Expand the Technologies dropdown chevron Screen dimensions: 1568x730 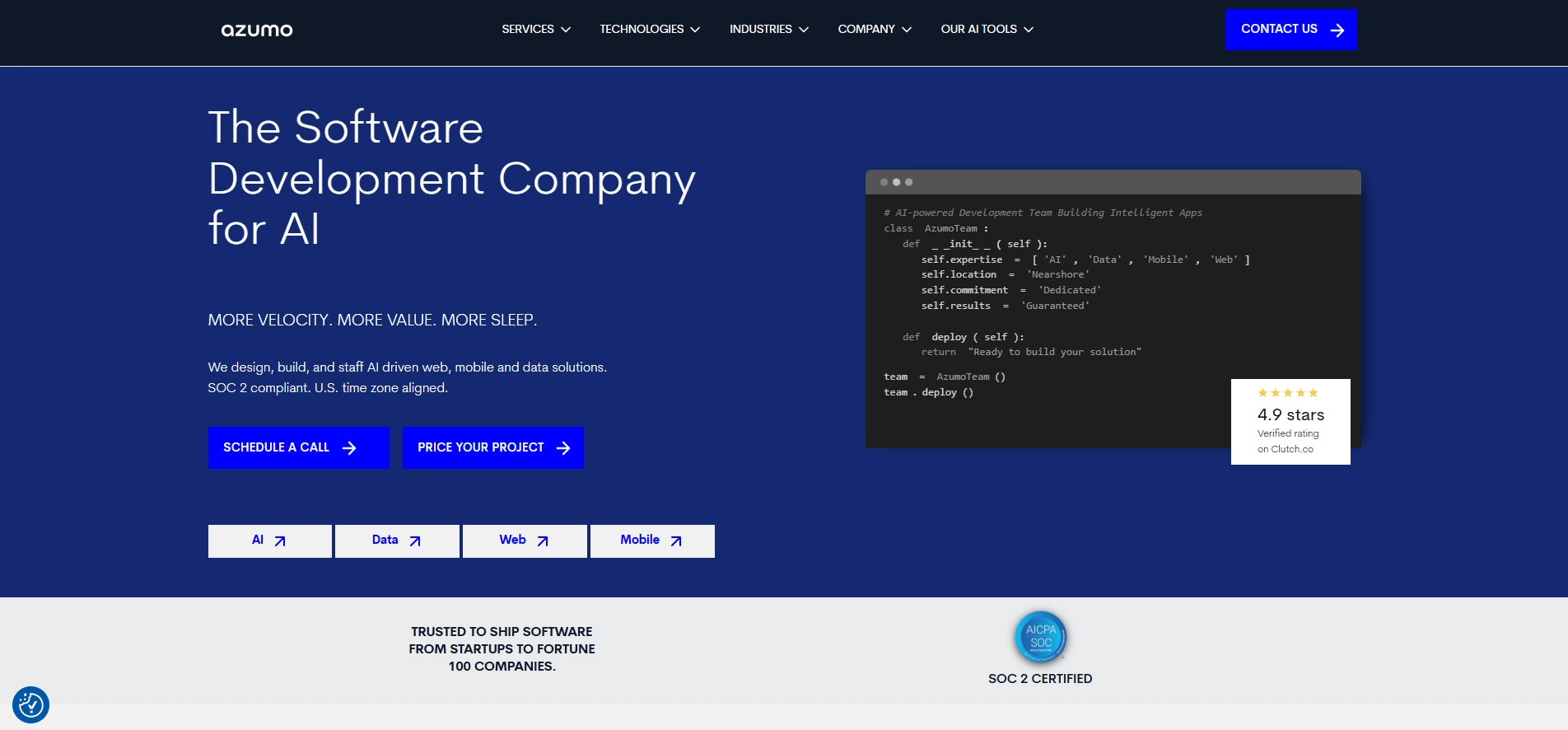[x=695, y=30]
